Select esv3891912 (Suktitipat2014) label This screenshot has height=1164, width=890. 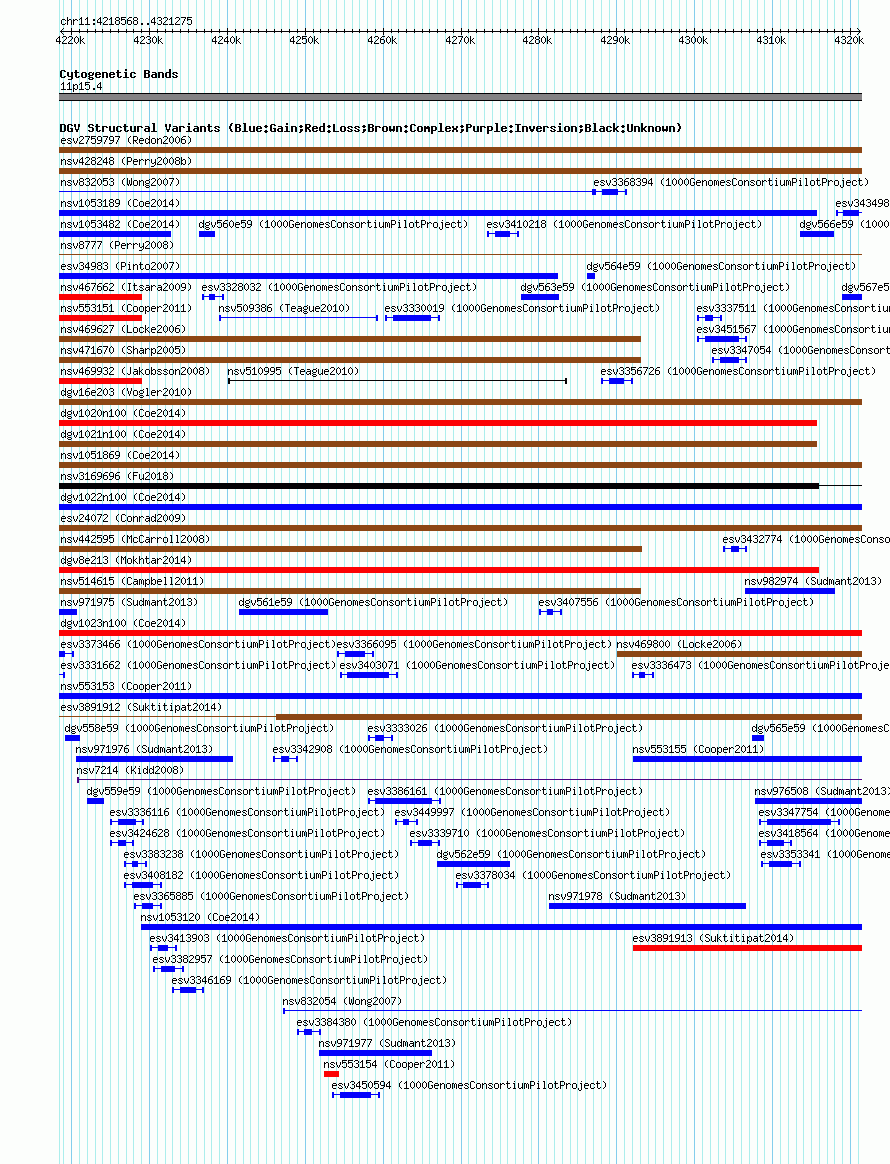(x=140, y=707)
